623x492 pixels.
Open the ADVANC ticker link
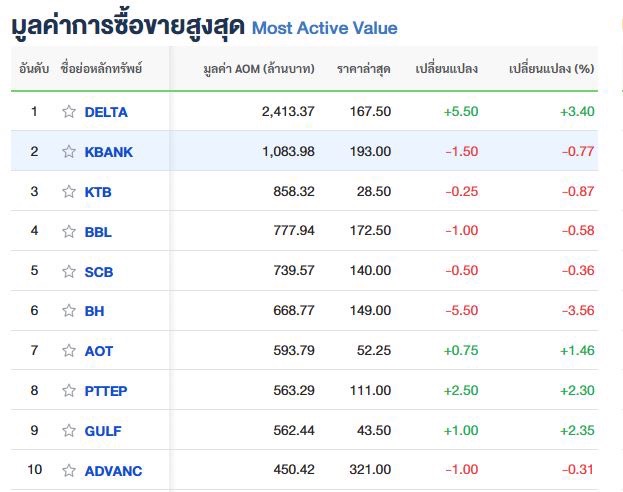(x=114, y=470)
